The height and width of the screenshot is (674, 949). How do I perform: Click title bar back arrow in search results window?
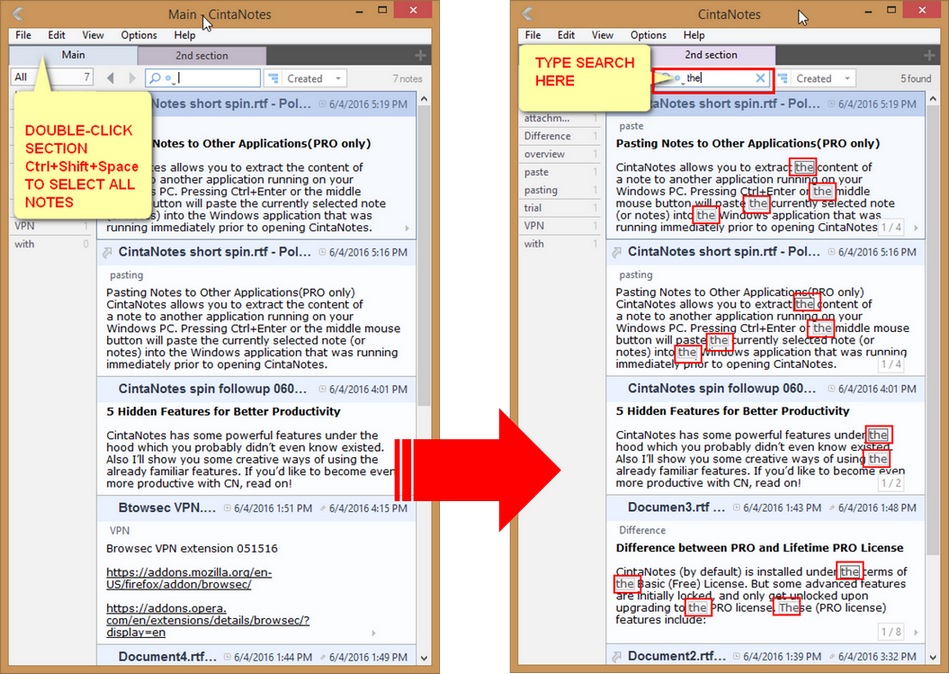(528, 13)
